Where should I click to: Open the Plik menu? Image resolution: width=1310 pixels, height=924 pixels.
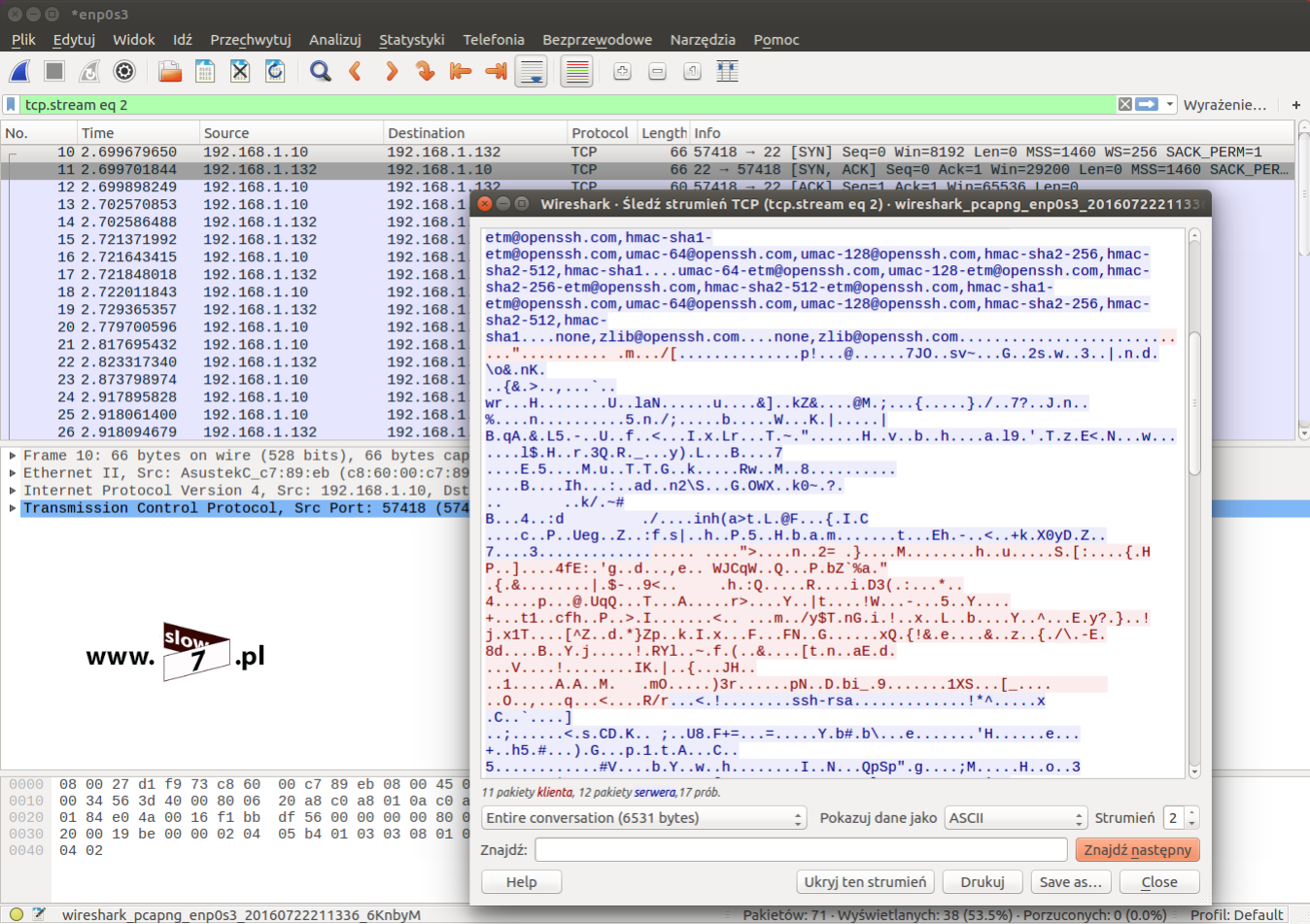pos(23,40)
